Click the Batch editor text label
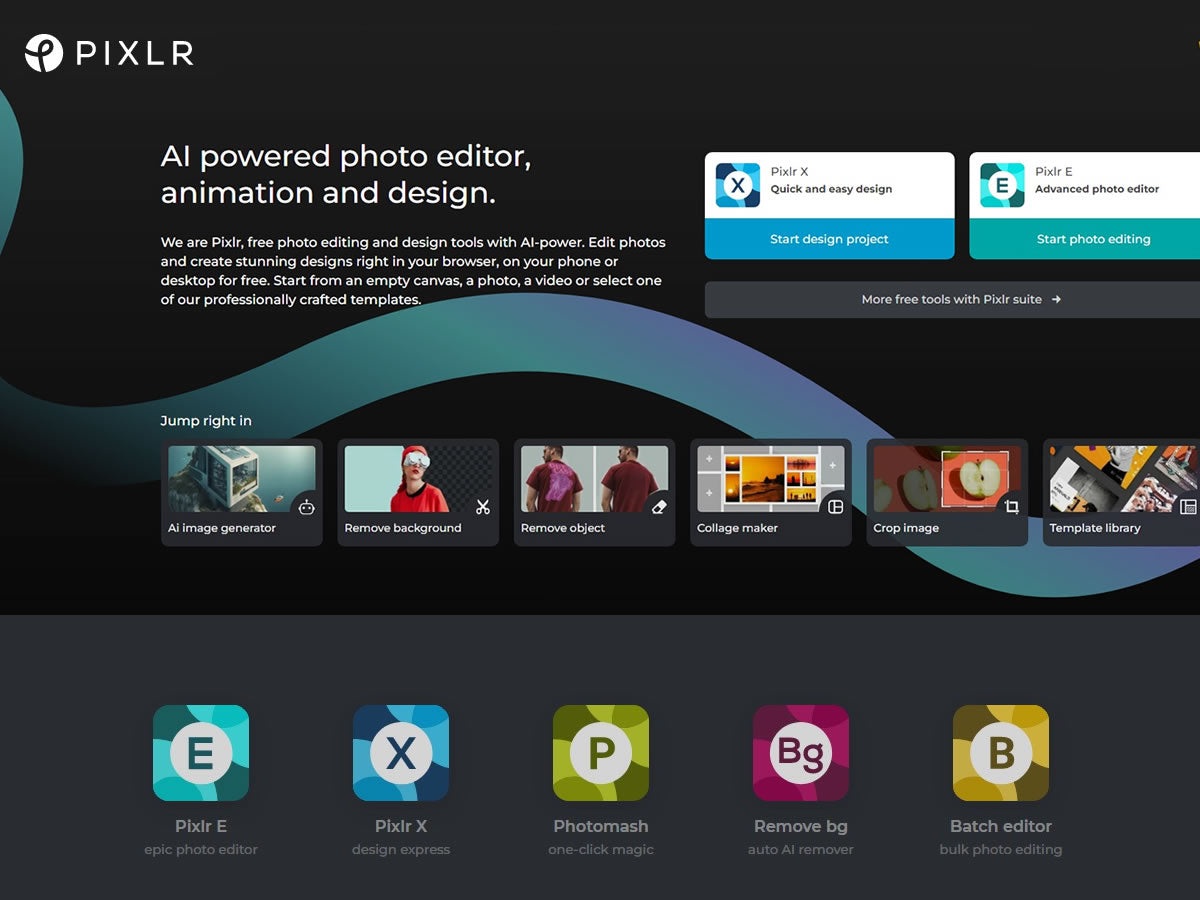 coord(1001,826)
